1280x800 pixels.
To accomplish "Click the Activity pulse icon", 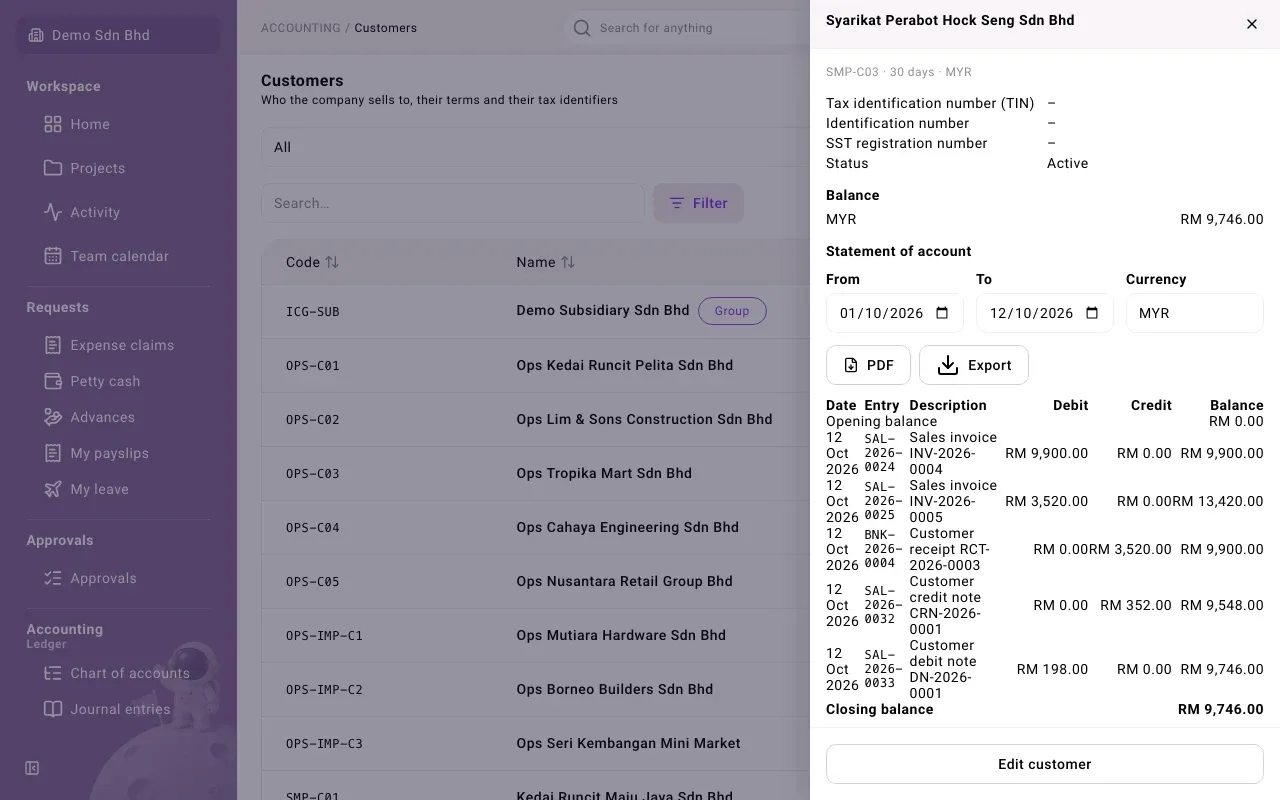I will pyautogui.click(x=53, y=212).
